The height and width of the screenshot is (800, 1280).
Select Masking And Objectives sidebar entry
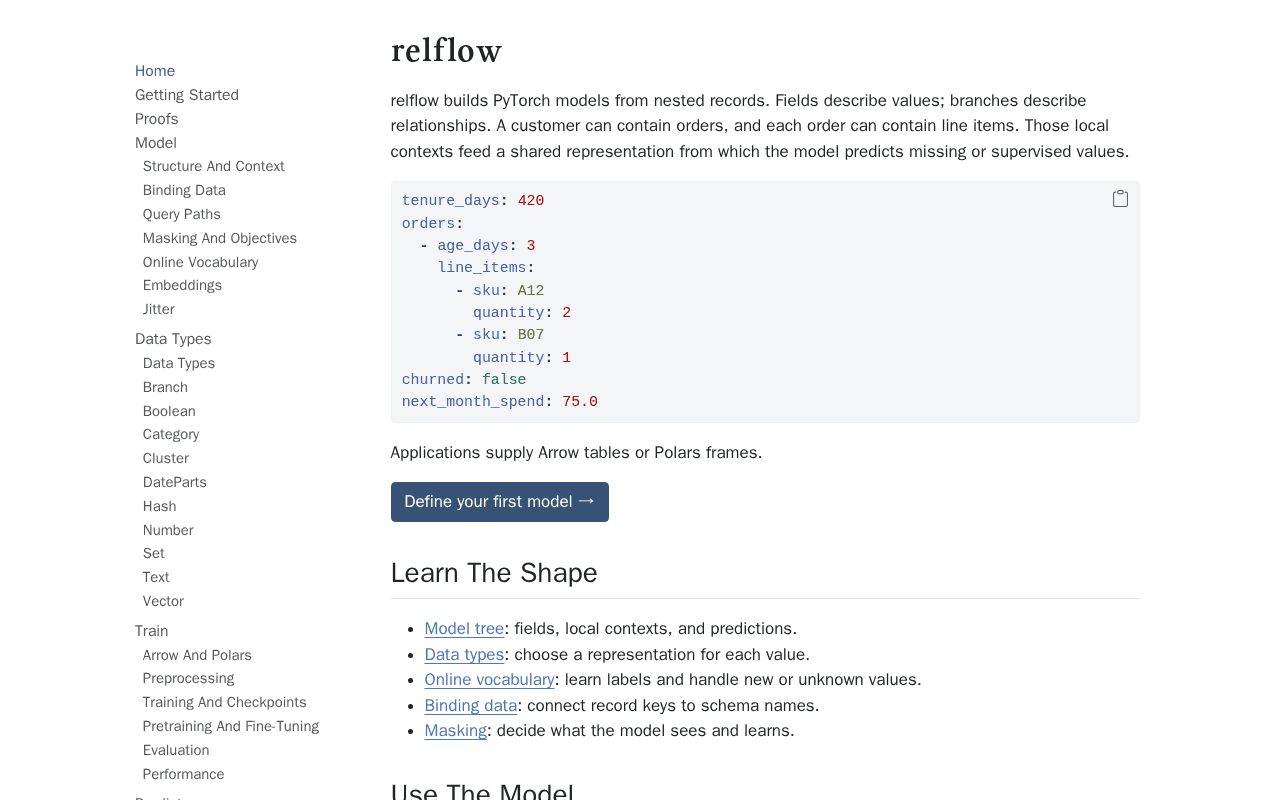pyautogui.click(x=220, y=238)
